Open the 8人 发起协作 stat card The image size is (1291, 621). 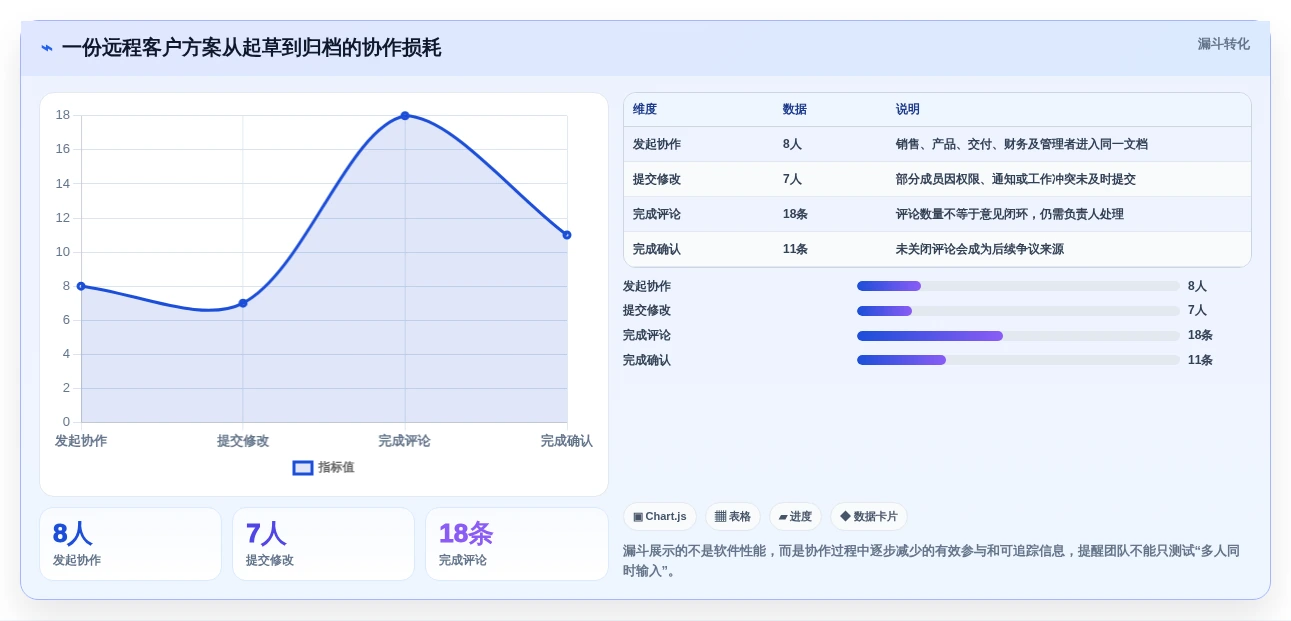(x=130, y=544)
